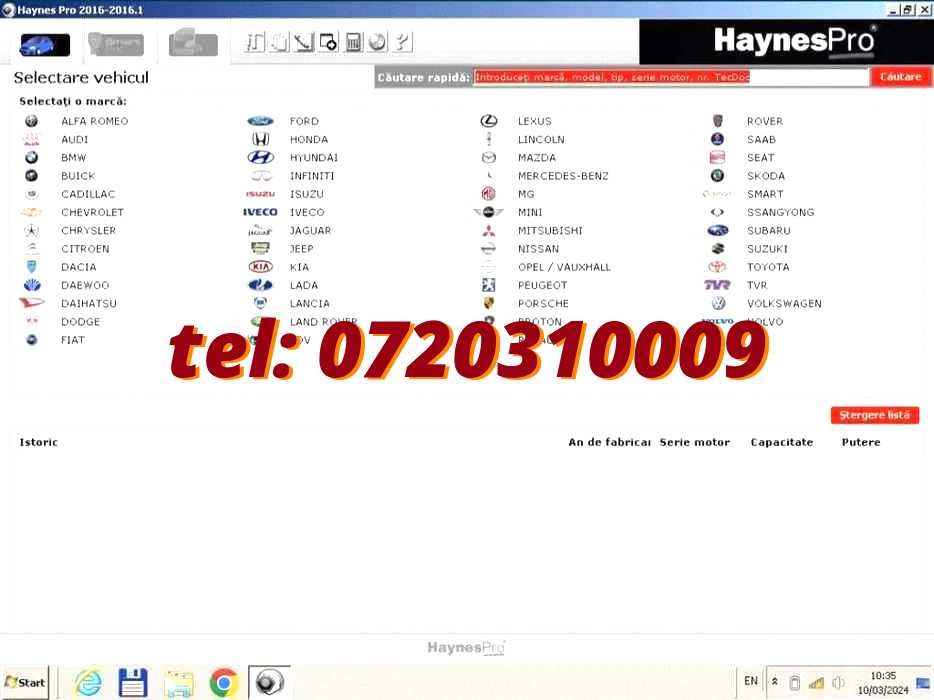Open the calculator toolbar icon

coord(353,42)
